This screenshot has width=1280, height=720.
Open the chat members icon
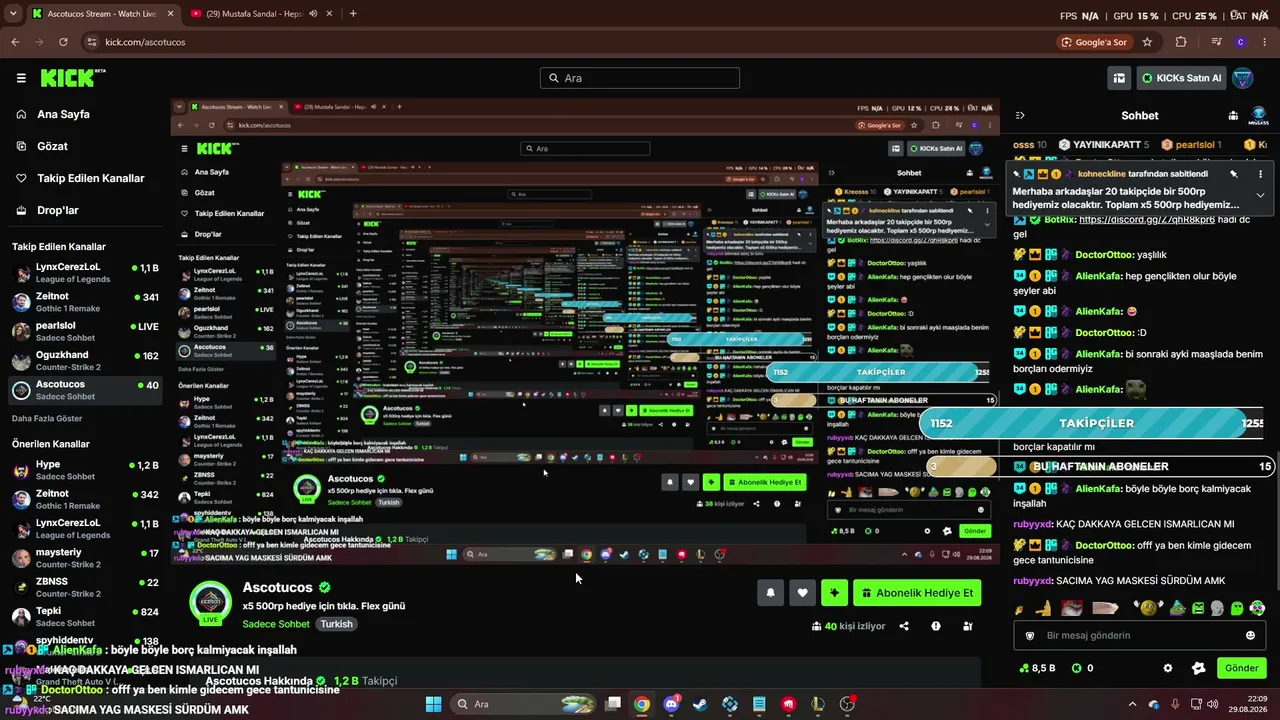pos(1233,116)
